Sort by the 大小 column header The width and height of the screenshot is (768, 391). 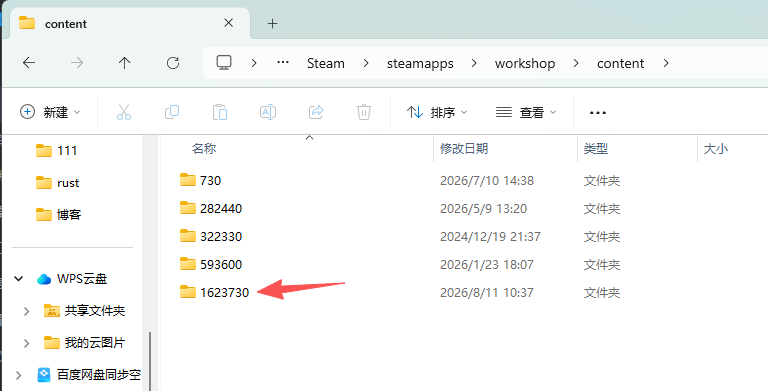point(716,148)
